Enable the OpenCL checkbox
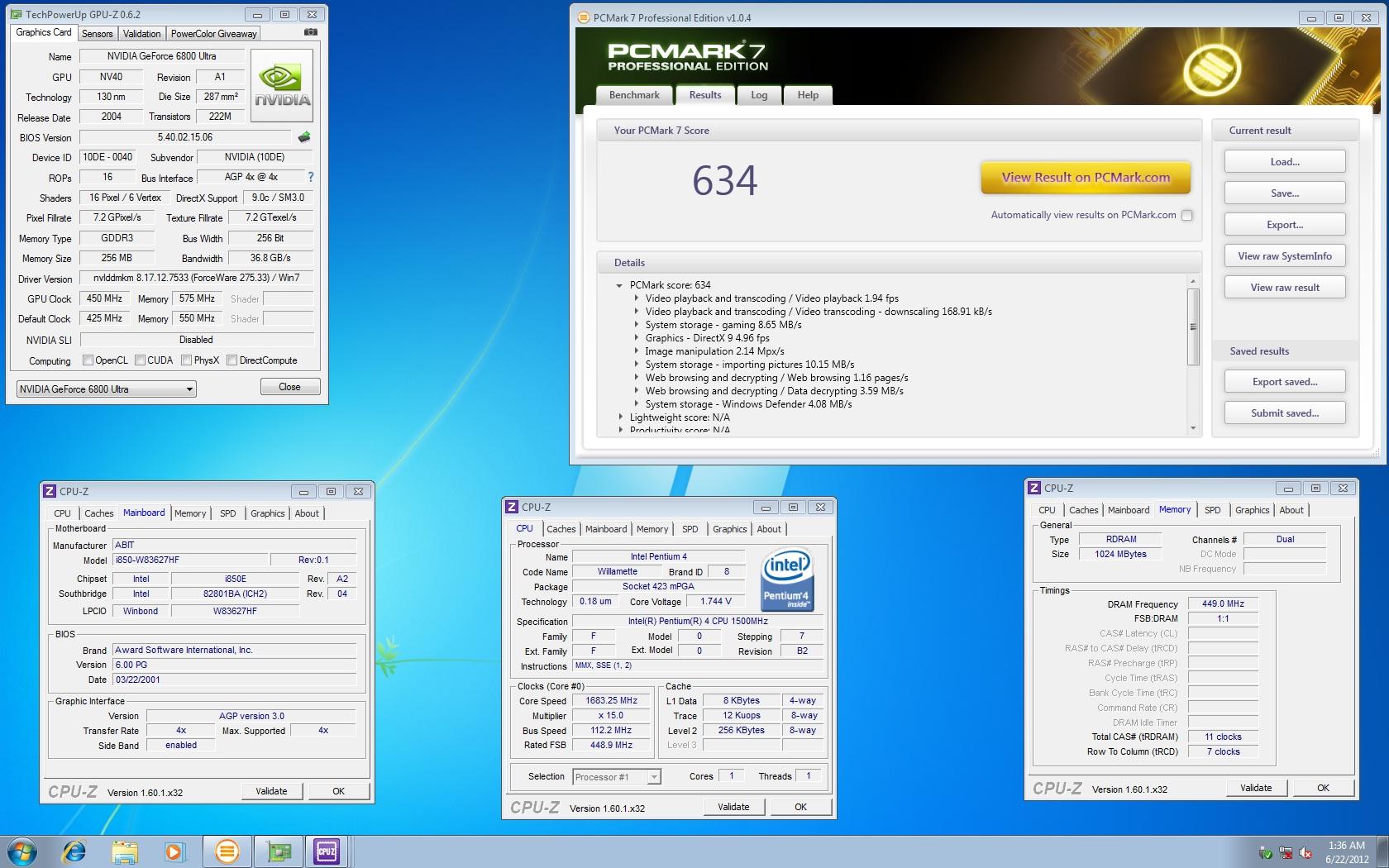Screen dimensions: 1389x868 pyautogui.click(x=88, y=360)
